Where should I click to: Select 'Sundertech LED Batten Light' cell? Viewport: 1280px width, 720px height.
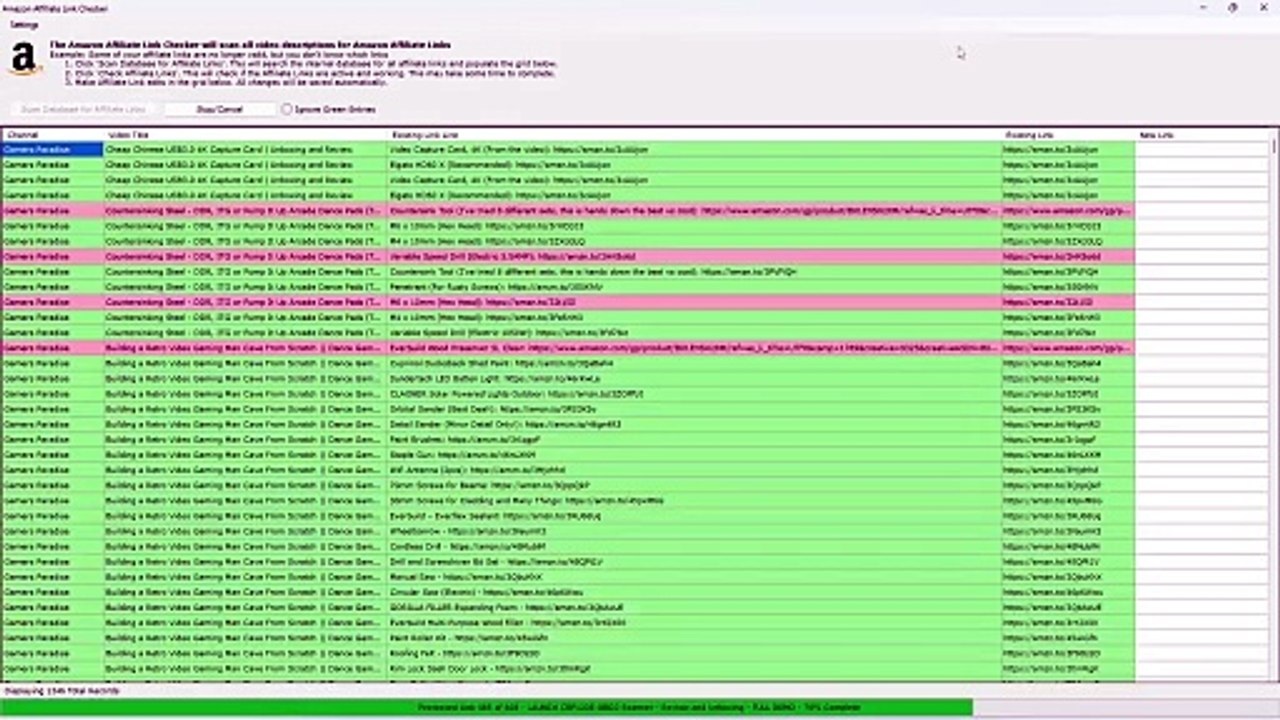[695, 379]
